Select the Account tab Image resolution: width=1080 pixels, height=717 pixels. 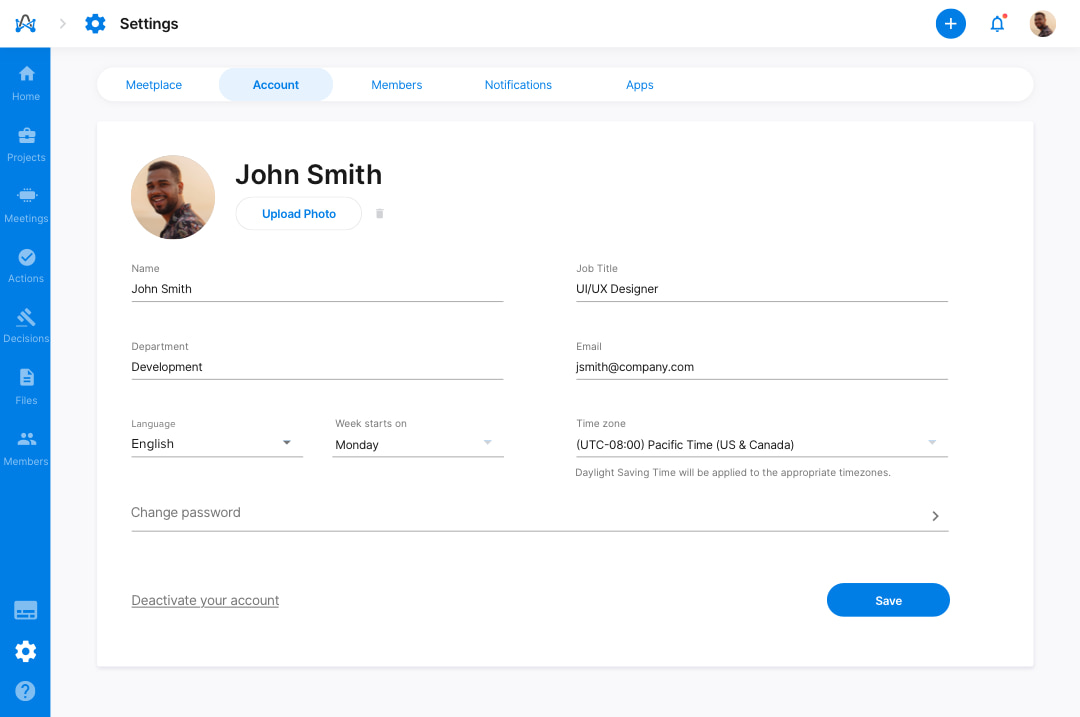[x=276, y=85]
